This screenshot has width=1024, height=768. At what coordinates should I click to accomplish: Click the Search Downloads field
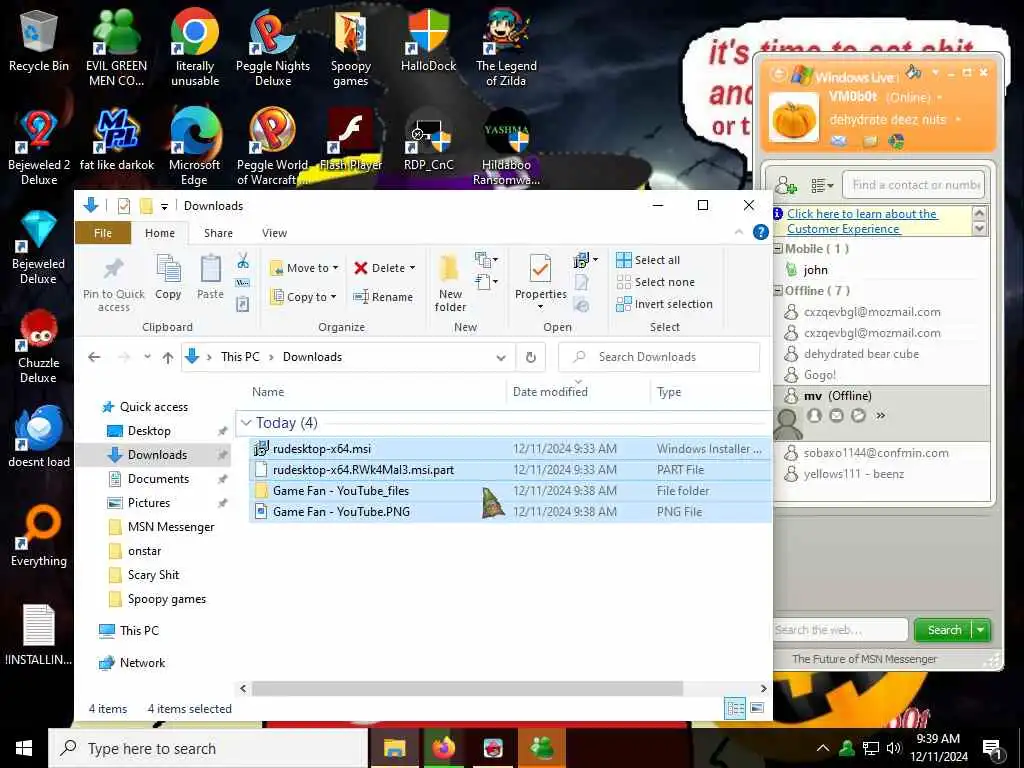tap(660, 357)
